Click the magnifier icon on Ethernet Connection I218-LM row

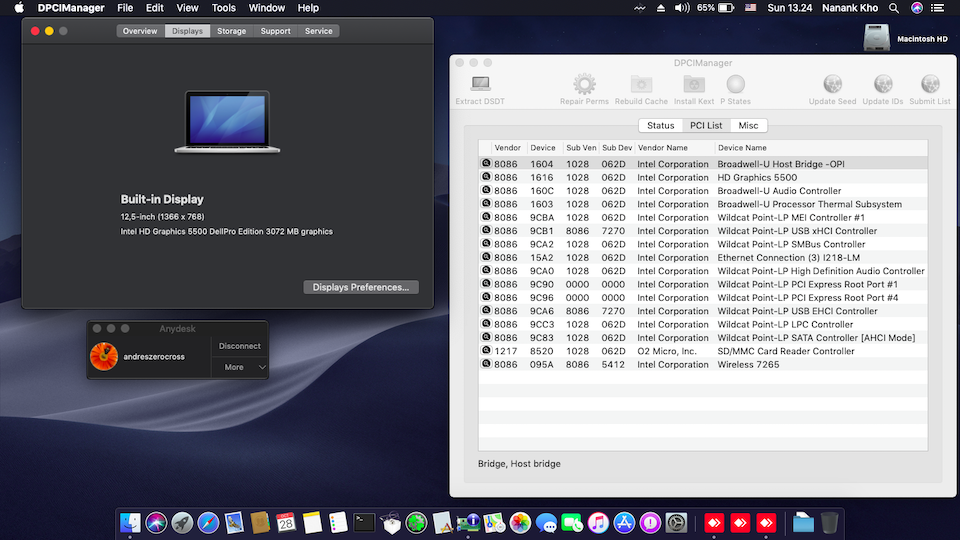pos(486,257)
